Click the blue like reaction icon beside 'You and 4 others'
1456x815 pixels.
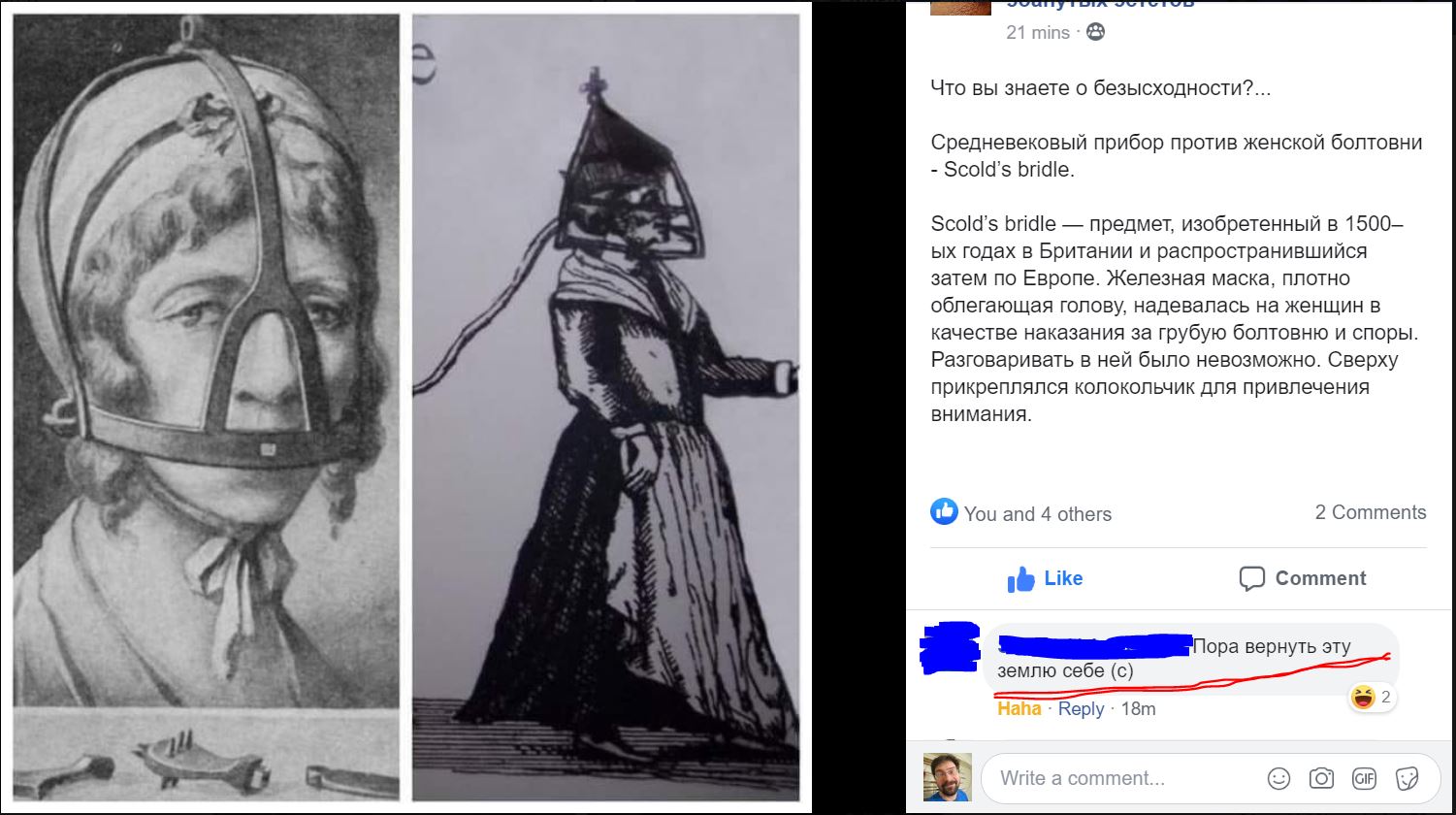coord(944,512)
